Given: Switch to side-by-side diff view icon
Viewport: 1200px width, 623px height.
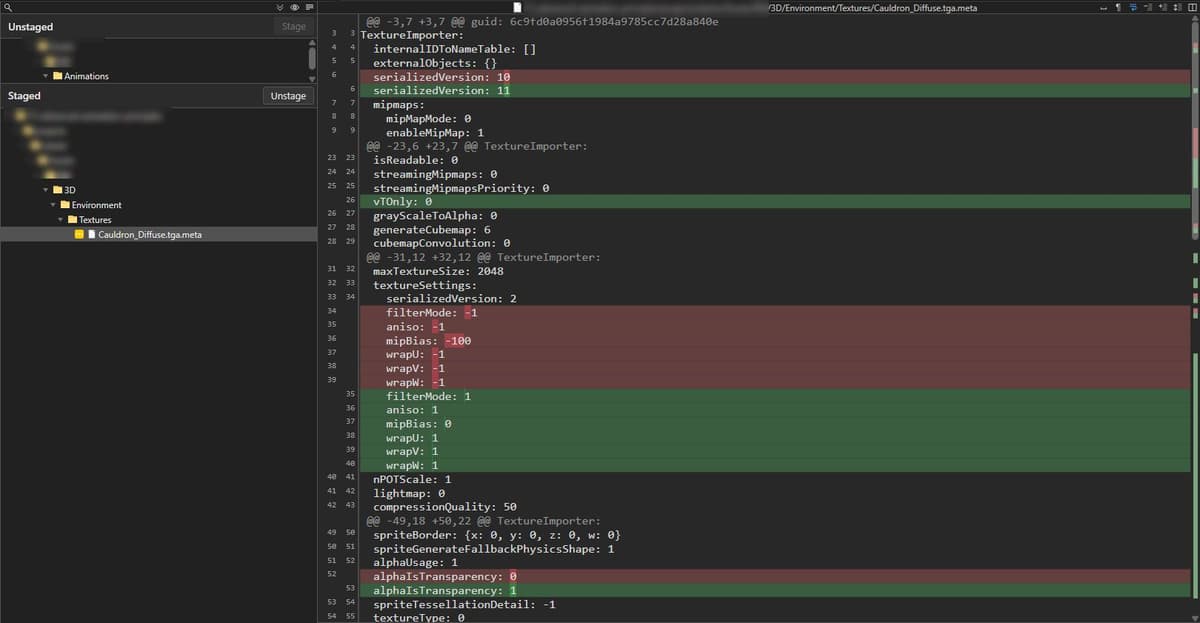Looking at the screenshot, I should 1190,6.
